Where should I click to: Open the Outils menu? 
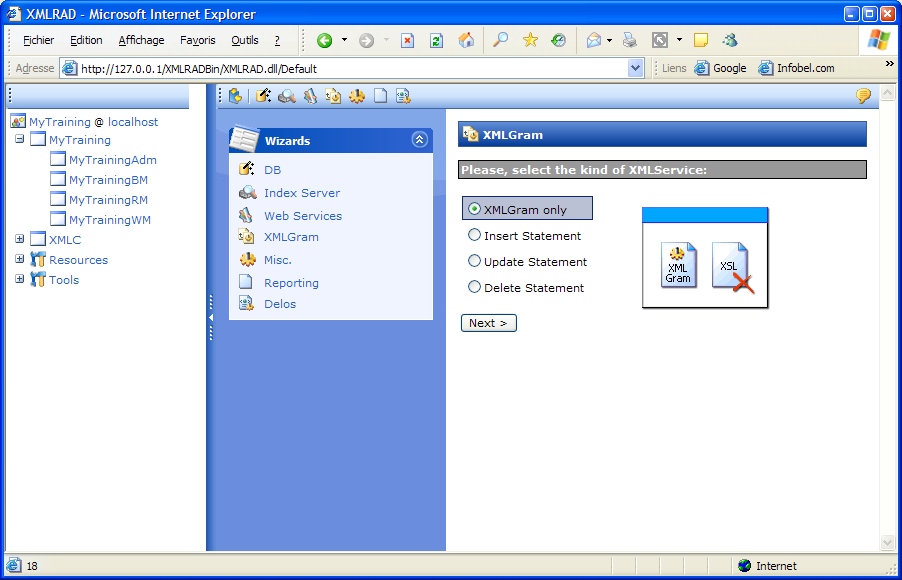tap(244, 41)
